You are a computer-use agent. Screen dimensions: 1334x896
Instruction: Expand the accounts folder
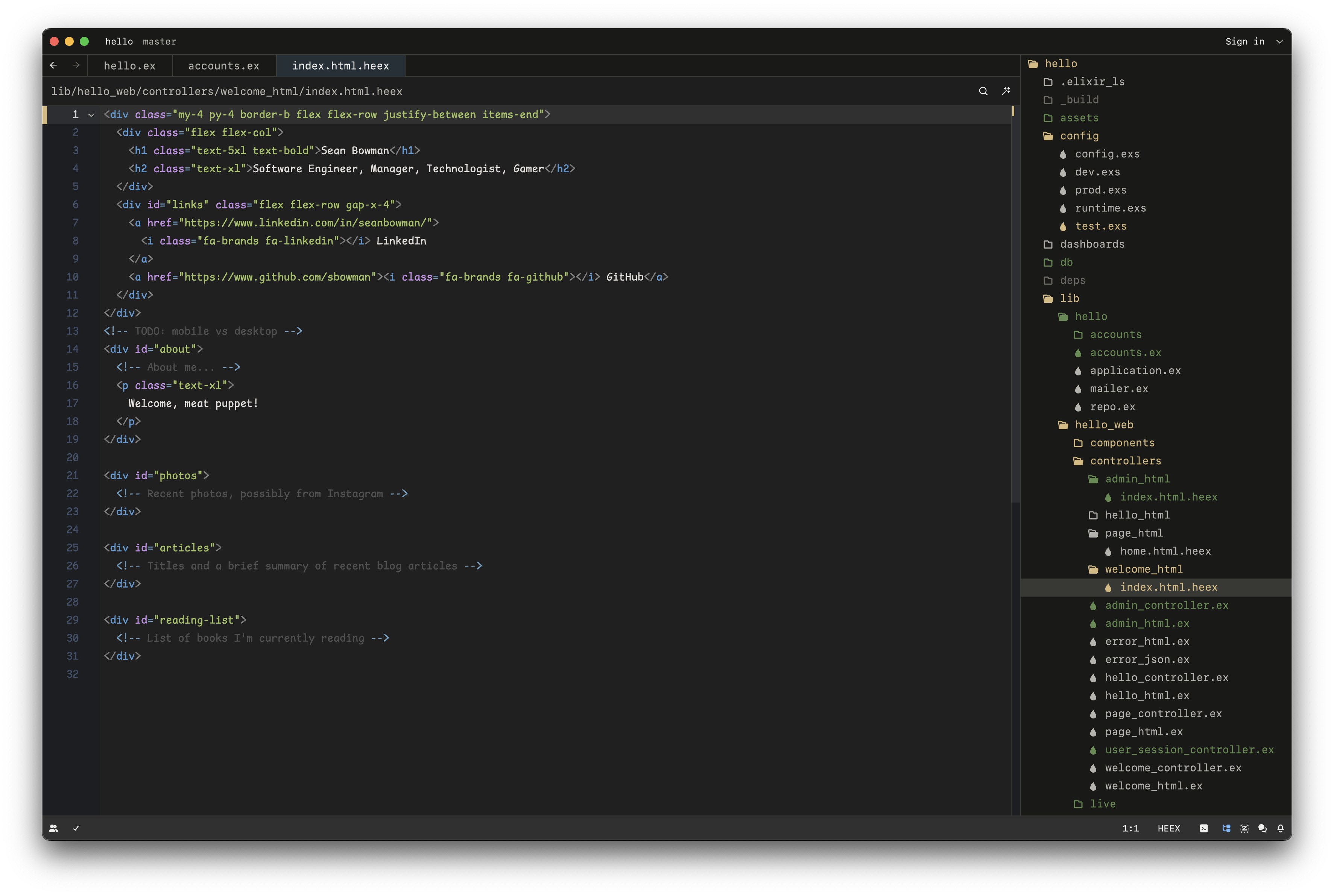[1156, 334]
